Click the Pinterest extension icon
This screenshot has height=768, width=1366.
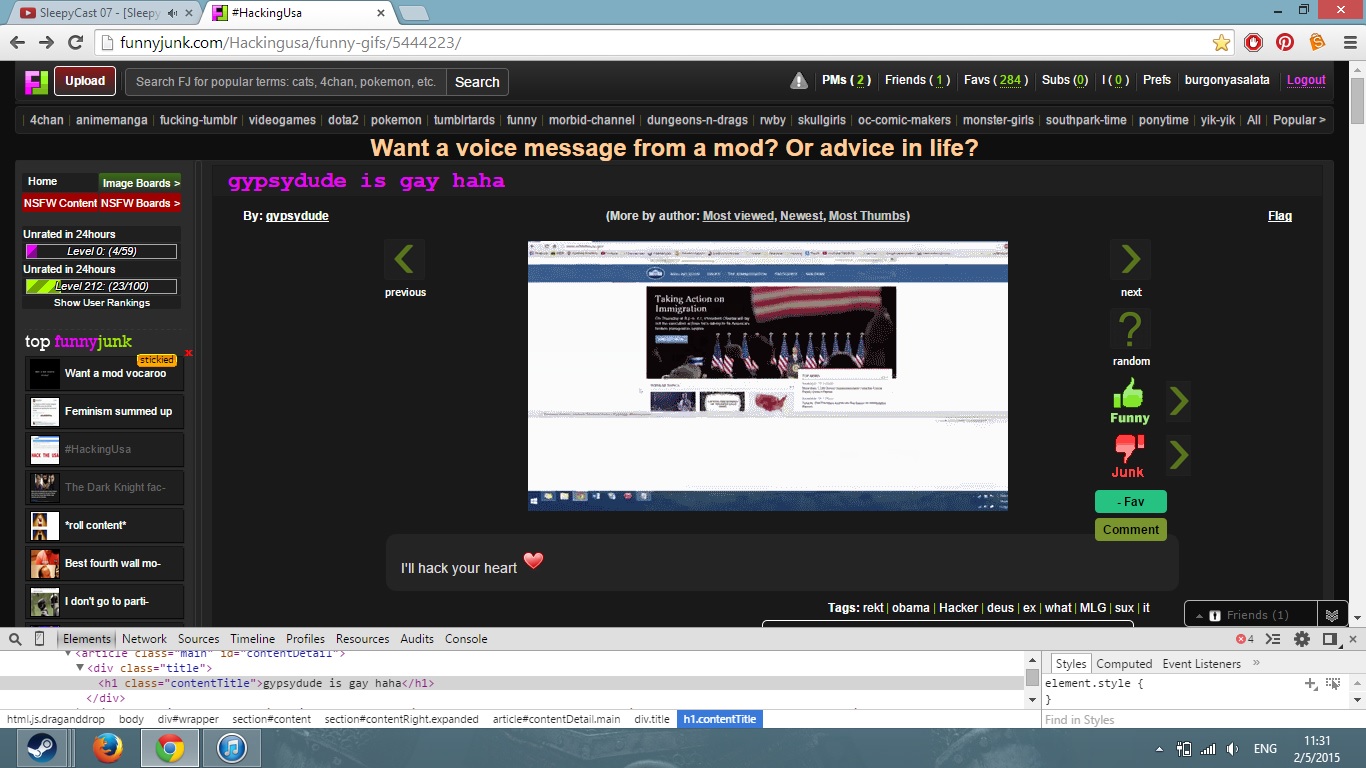(x=1285, y=42)
